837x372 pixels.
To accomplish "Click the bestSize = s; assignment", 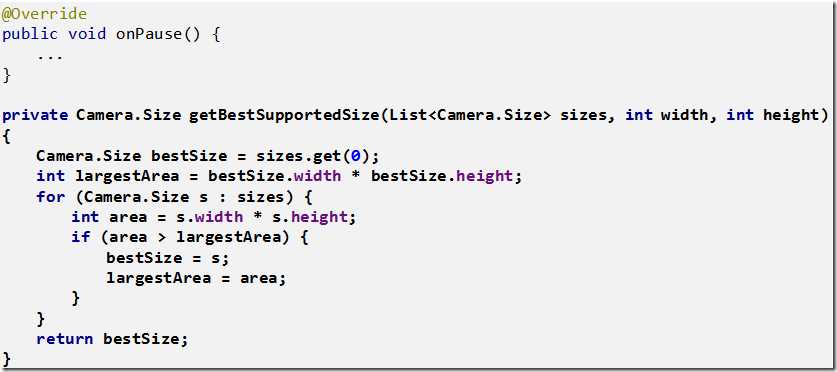I will (x=167, y=258).
